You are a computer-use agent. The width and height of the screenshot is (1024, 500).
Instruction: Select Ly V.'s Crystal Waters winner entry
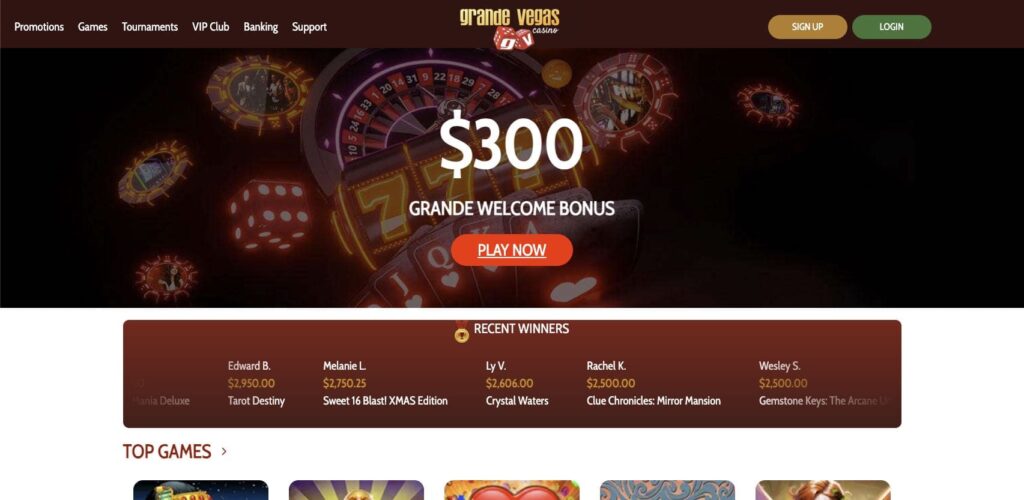pyautogui.click(x=517, y=383)
